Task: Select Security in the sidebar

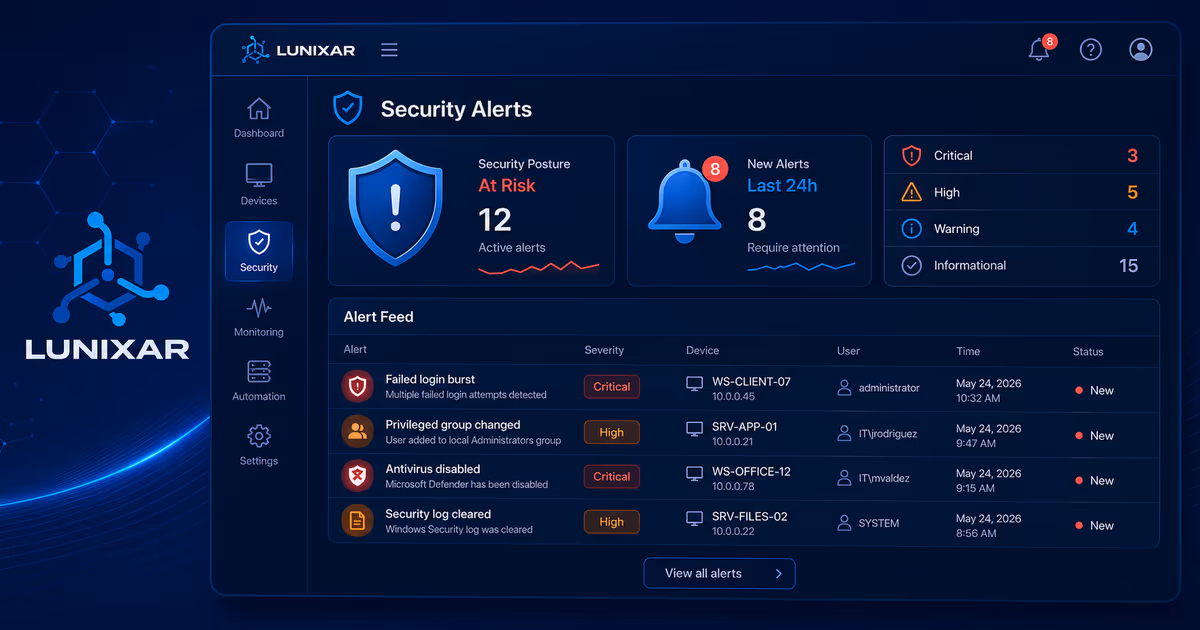Action: pos(259,252)
